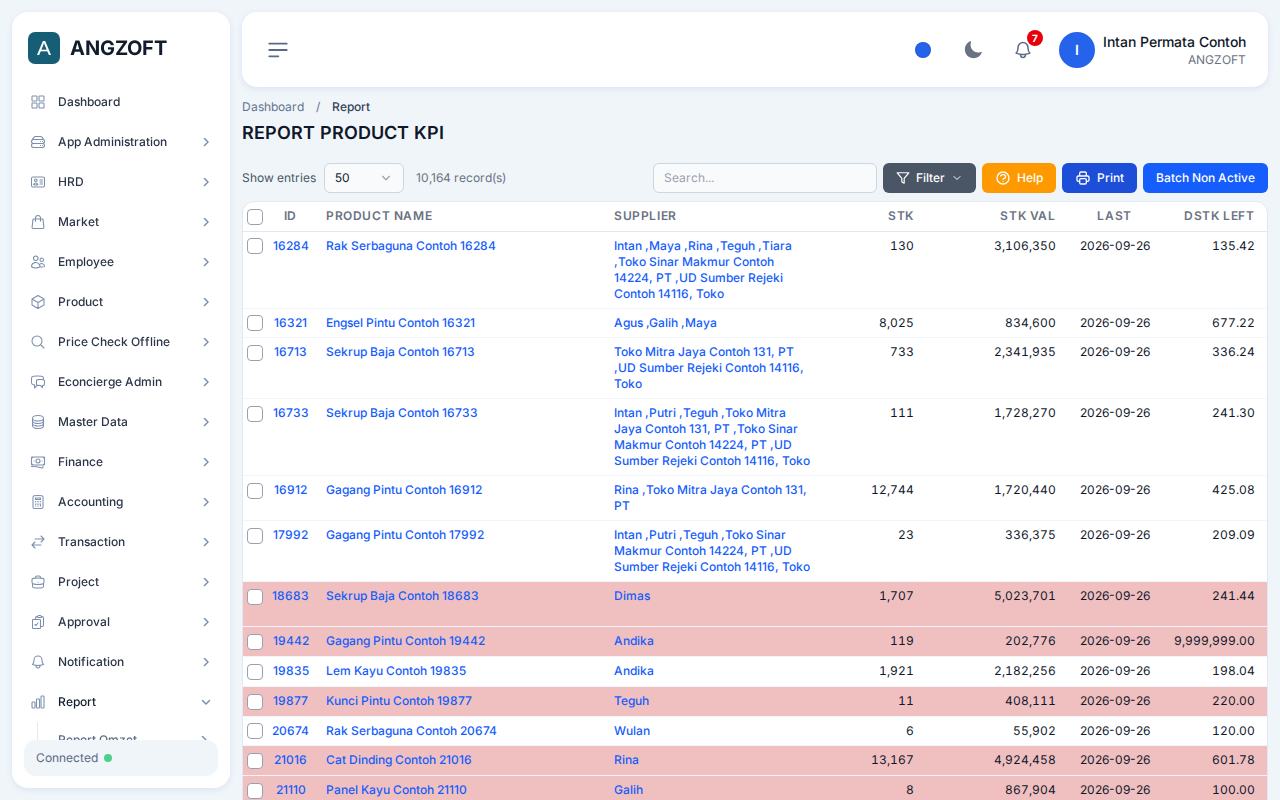Toggle the sidebar hamburger menu icon

(x=278, y=50)
